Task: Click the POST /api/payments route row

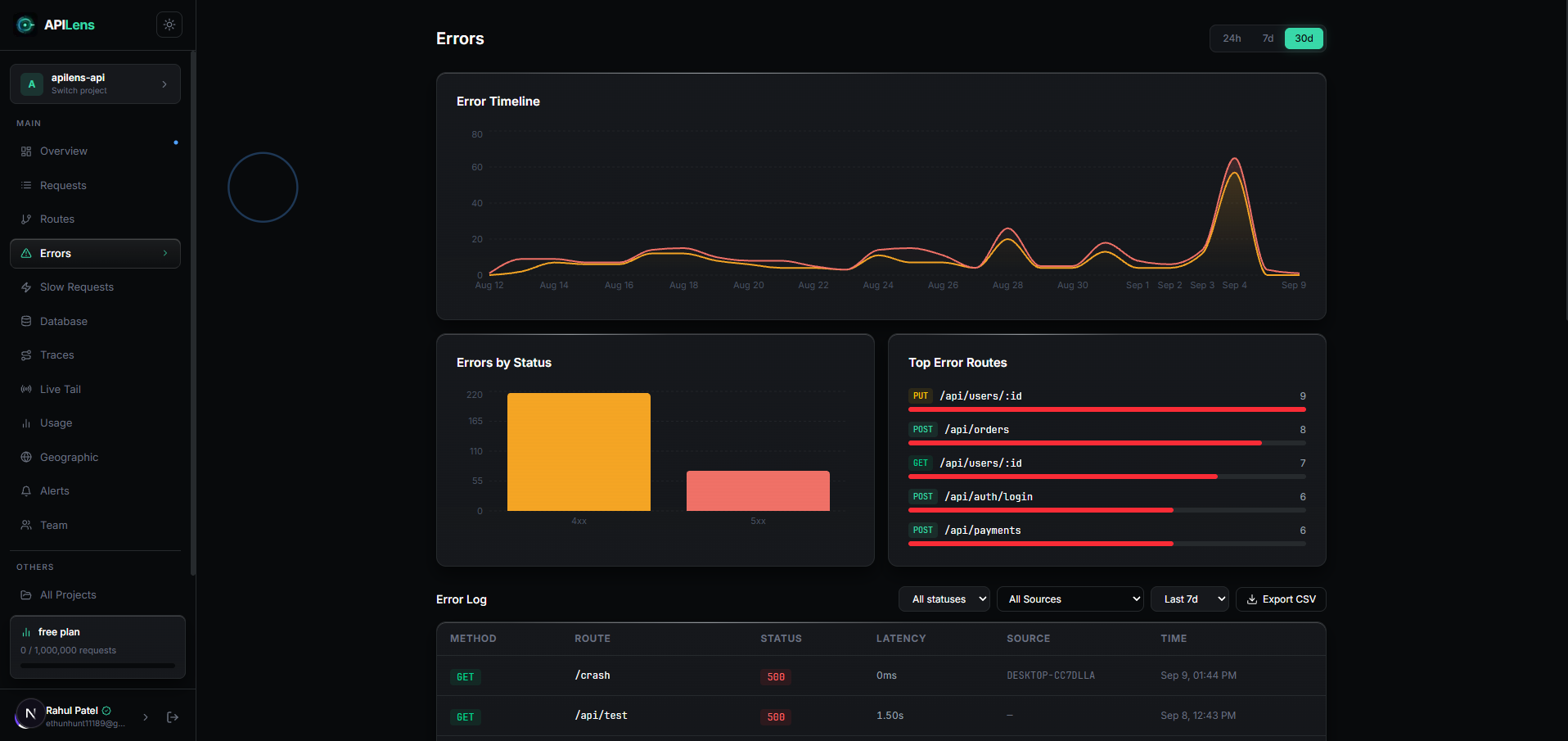Action: coord(1106,535)
